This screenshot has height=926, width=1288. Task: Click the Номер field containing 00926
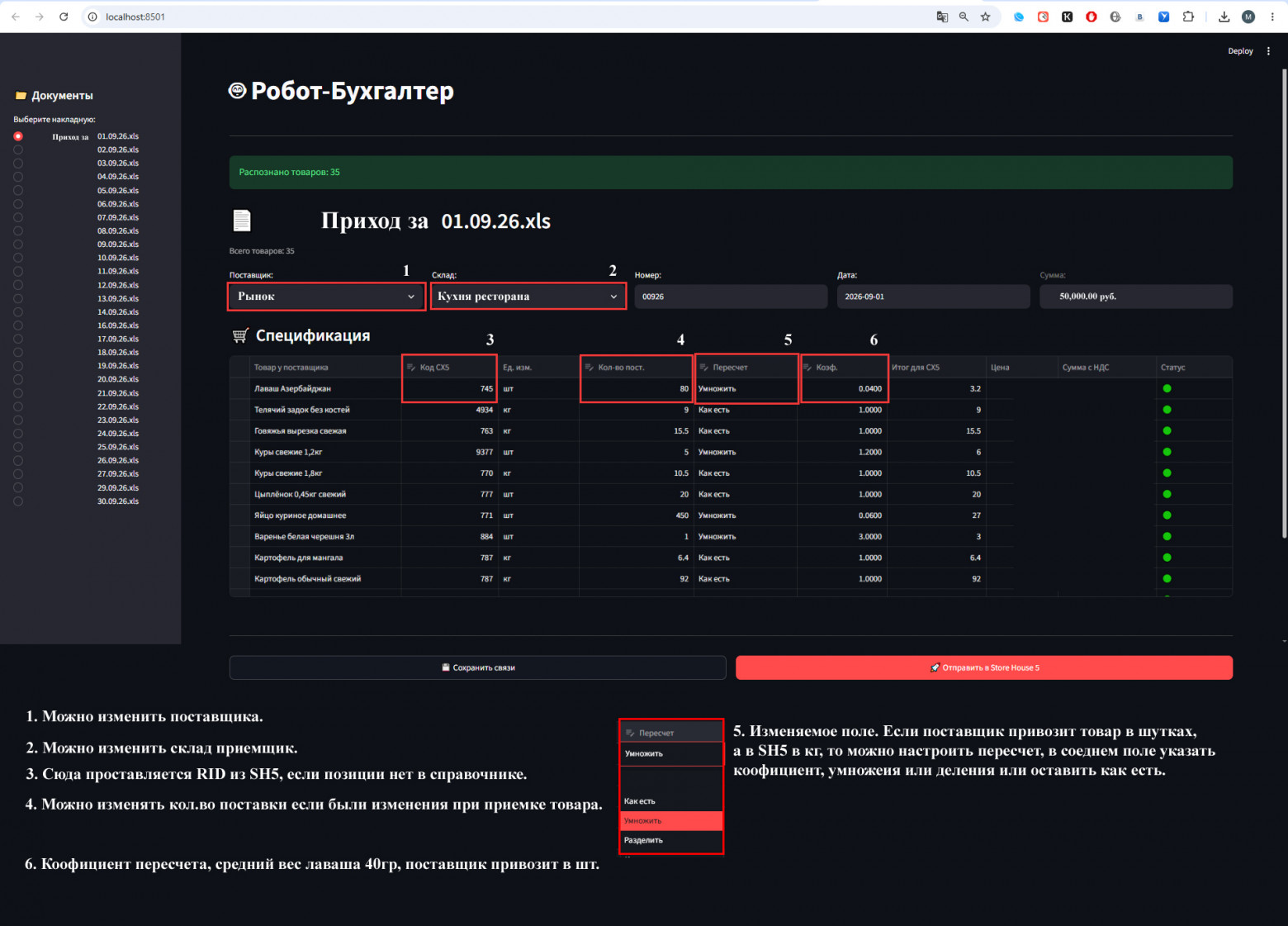click(x=731, y=297)
